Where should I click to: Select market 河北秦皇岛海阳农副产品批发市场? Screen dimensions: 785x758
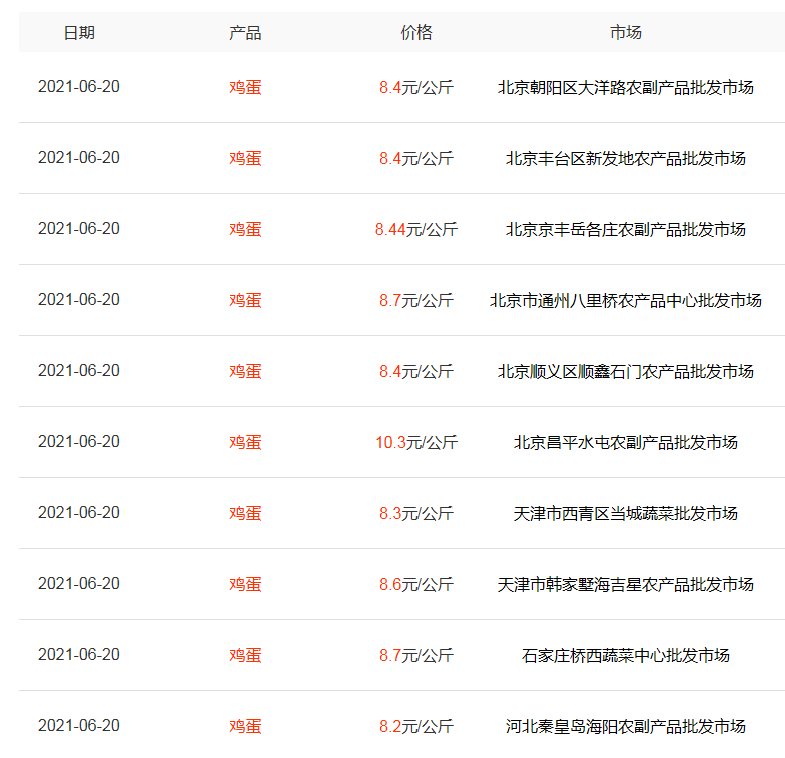tap(625, 727)
